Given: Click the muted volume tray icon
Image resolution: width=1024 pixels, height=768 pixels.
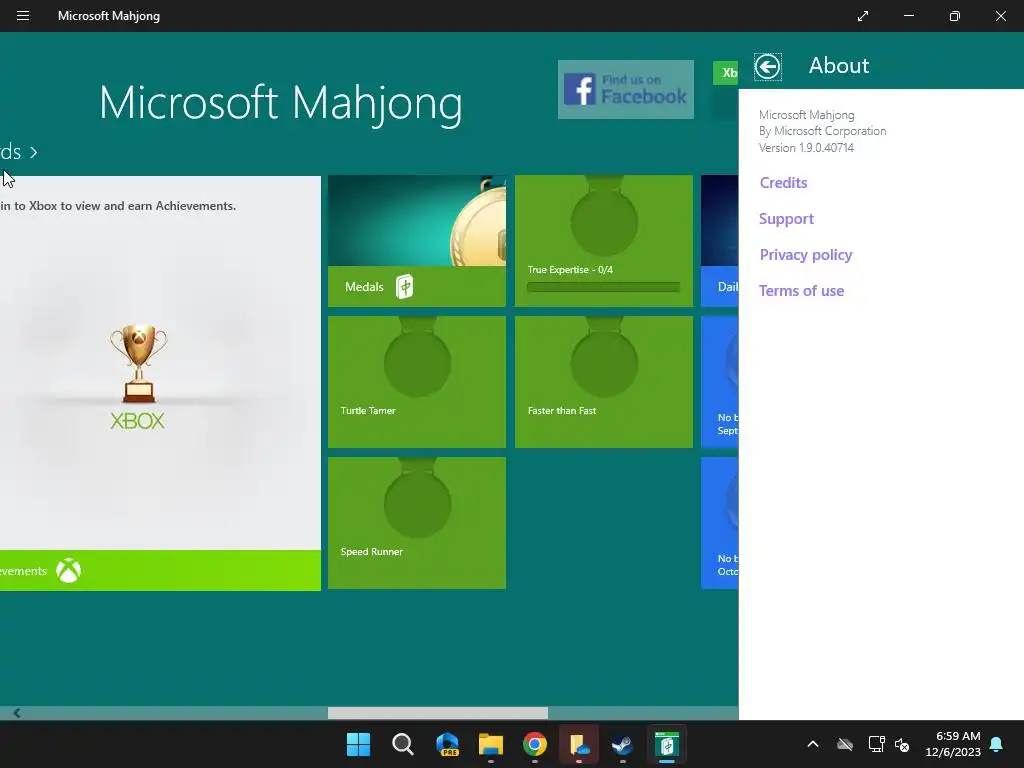Looking at the screenshot, I should (x=902, y=744).
